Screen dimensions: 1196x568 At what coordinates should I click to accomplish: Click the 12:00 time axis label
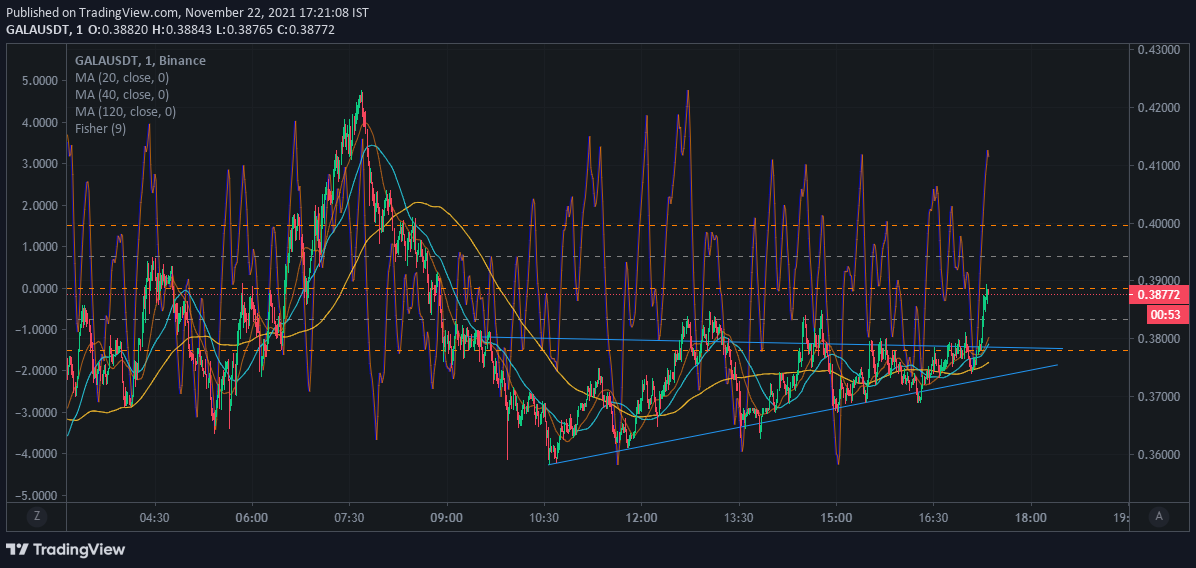click(x=641, y=517)
